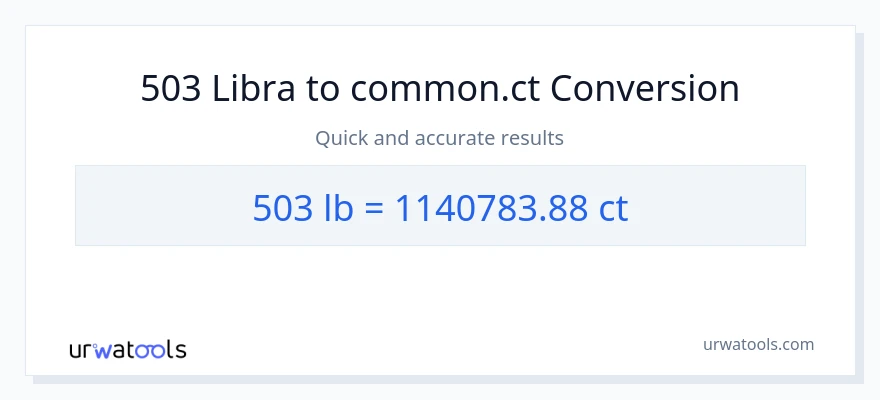Click the "503 Libra to common.ct Conversion" heading
This screenshot has height=400, width=880.
click(440, 89)
